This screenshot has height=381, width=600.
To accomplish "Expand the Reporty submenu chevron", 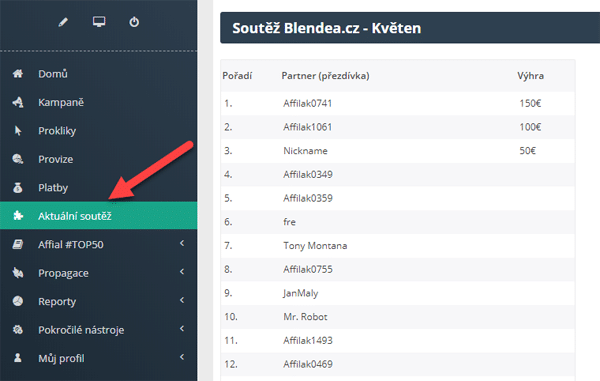I will [x=182, y=300].
